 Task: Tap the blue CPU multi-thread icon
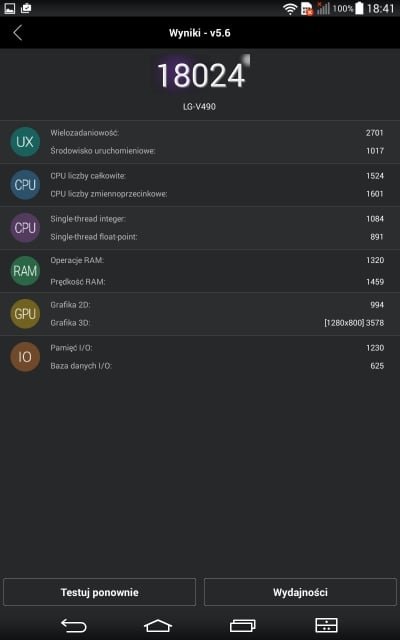click(x=25, y=185)
